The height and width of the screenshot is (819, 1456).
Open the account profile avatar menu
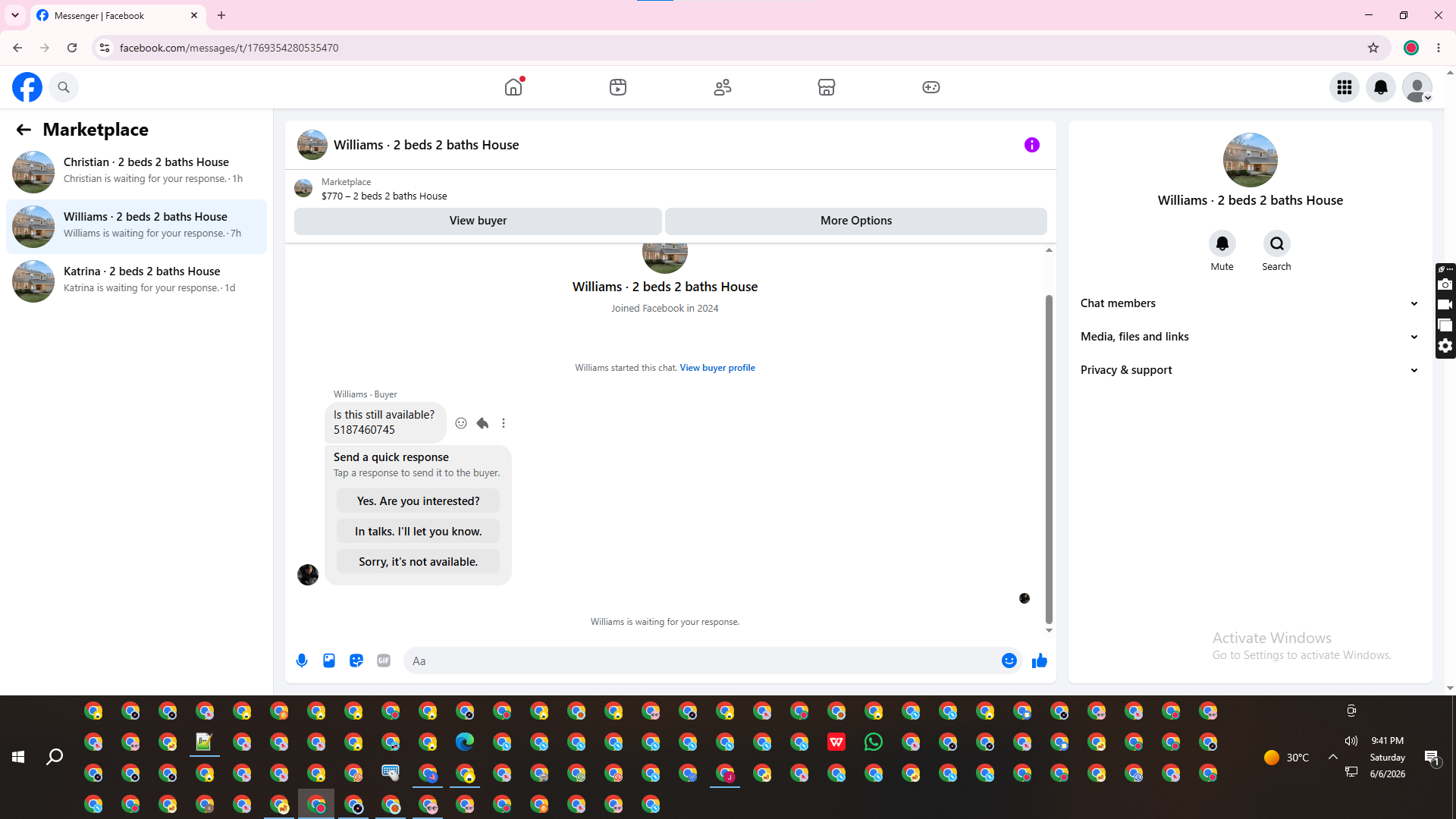click(x=1417, y=87)
